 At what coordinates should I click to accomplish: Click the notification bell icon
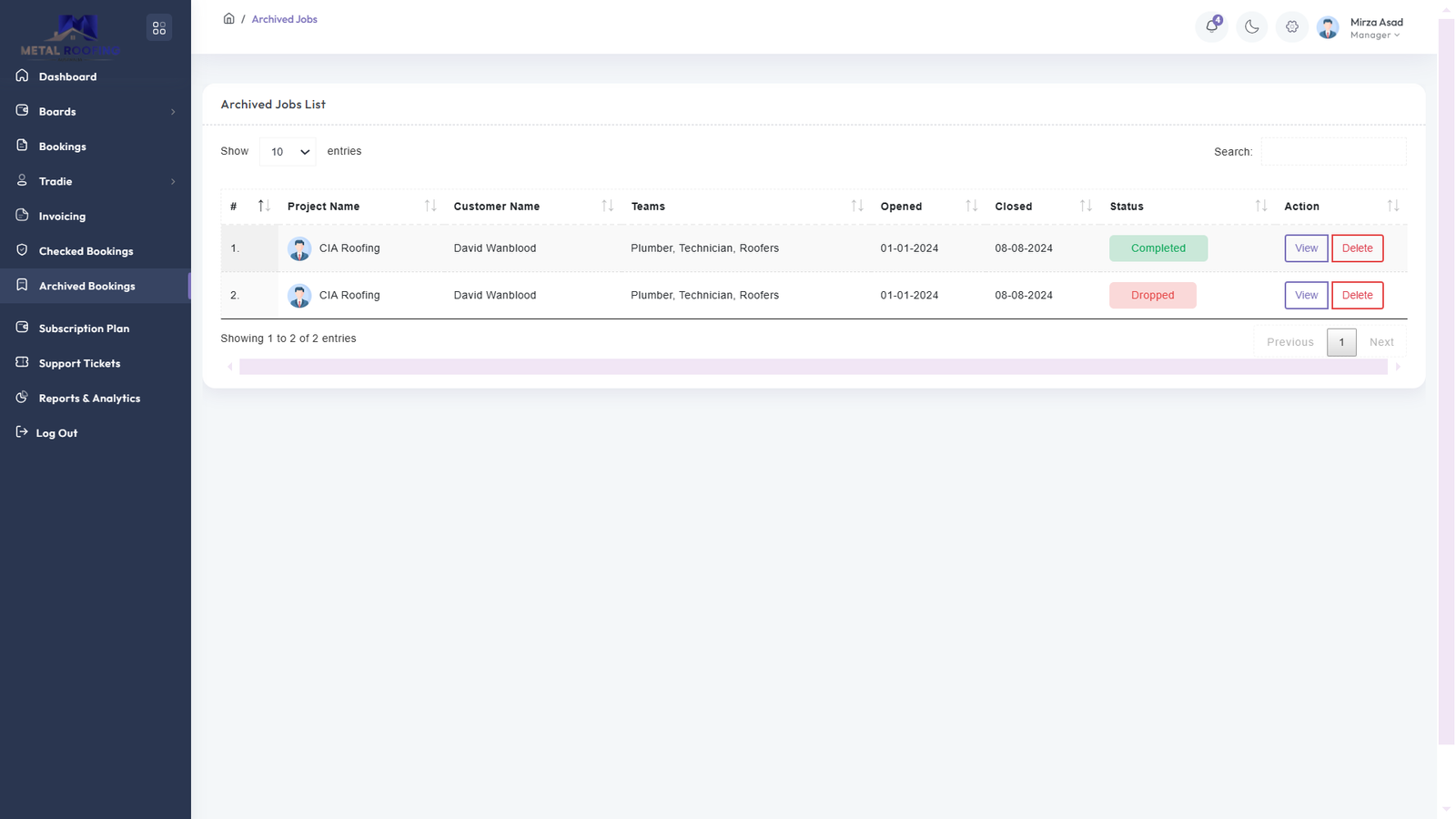point(1211,26)
